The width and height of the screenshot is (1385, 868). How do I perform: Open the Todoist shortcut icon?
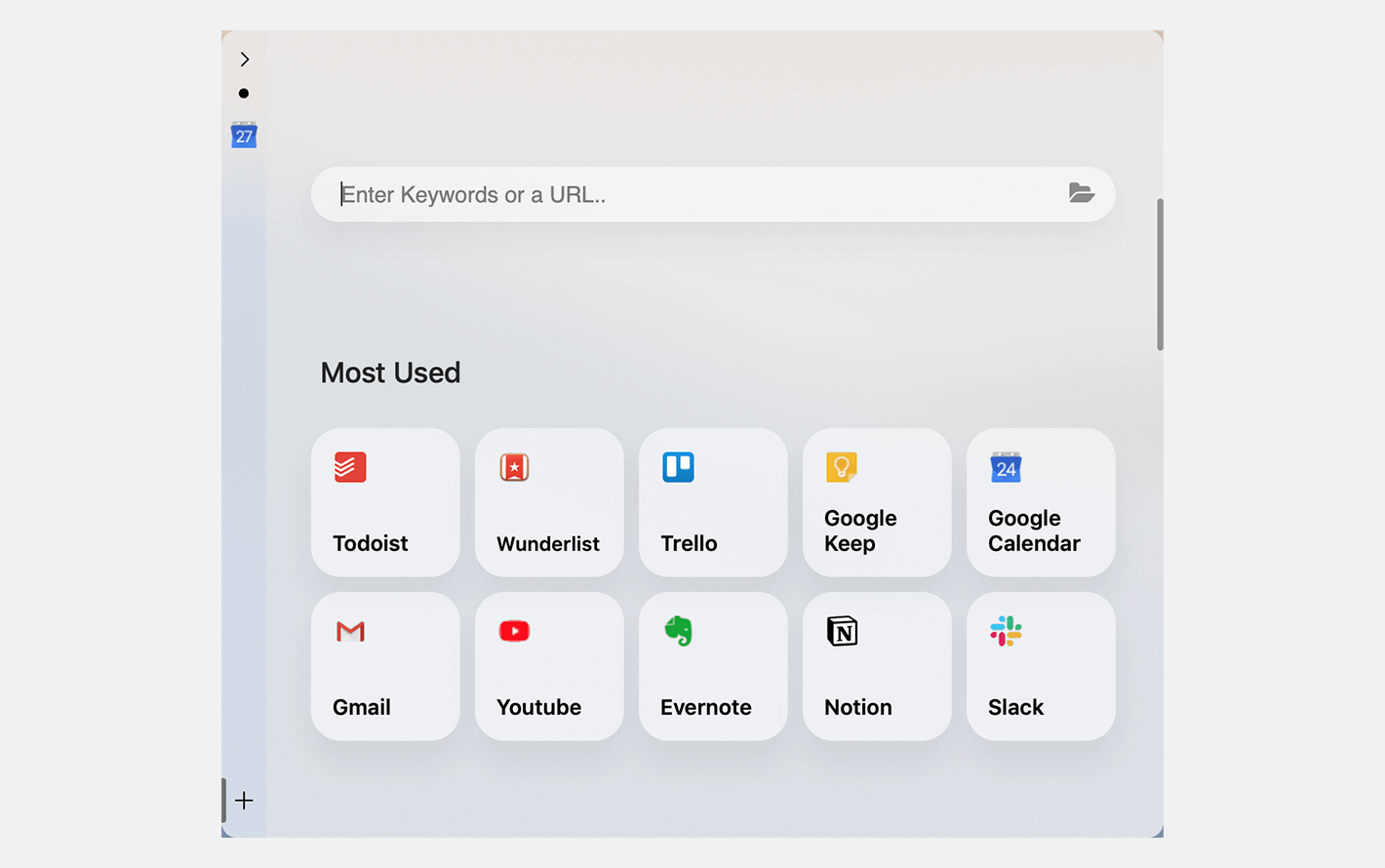(x=350, y=467)
